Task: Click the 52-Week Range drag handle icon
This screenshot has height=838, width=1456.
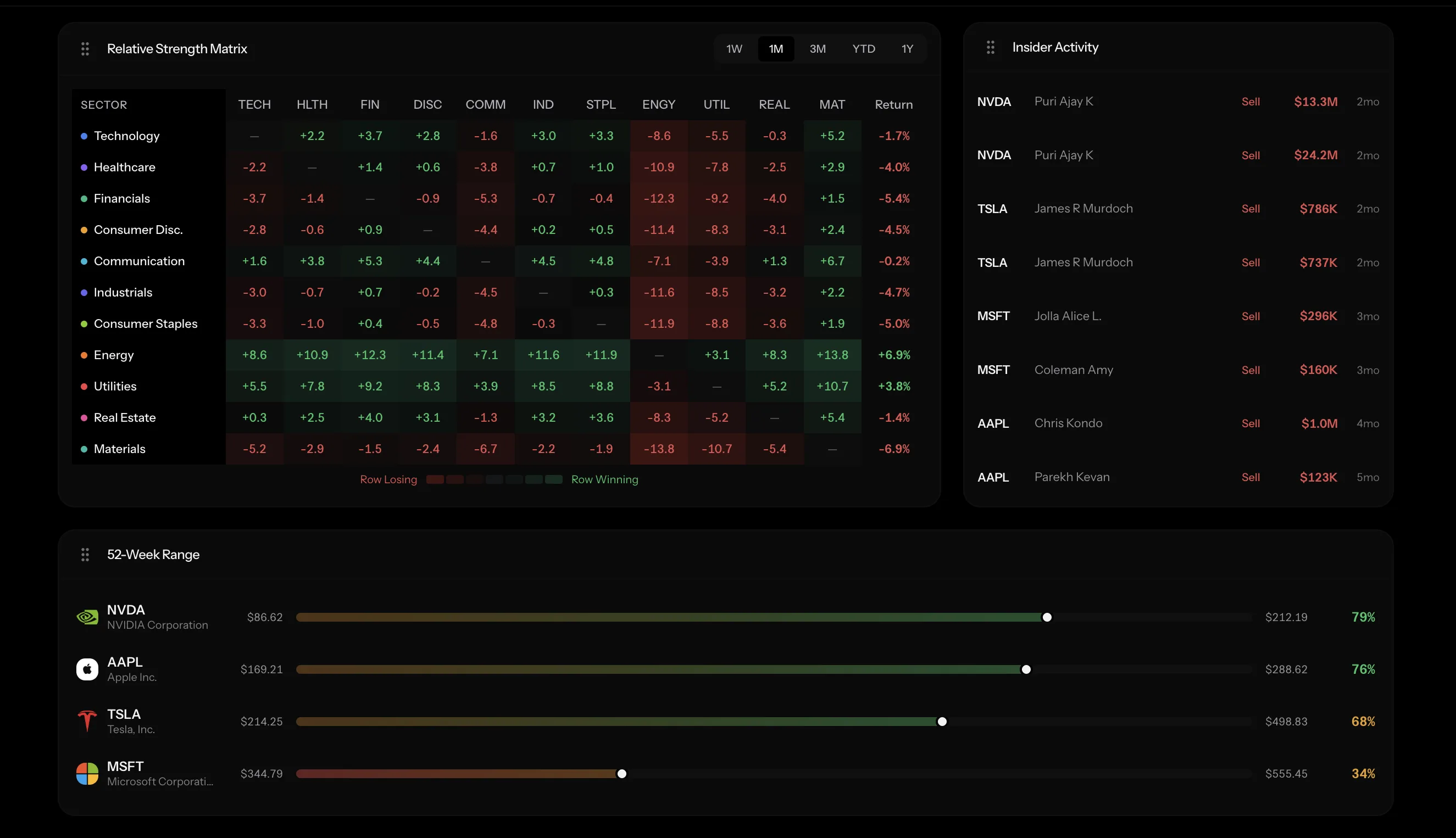Action: [85, 554]
